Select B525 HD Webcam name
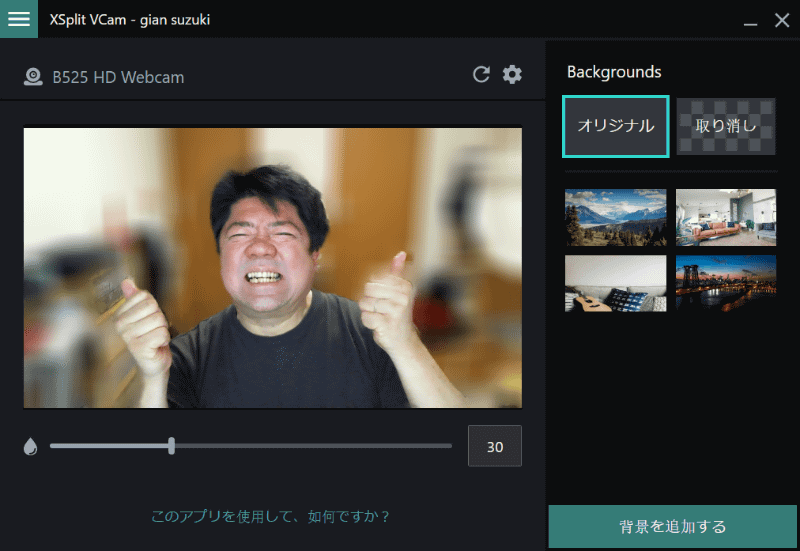Screen dimensions: 800x551 [x=118, y=78]
